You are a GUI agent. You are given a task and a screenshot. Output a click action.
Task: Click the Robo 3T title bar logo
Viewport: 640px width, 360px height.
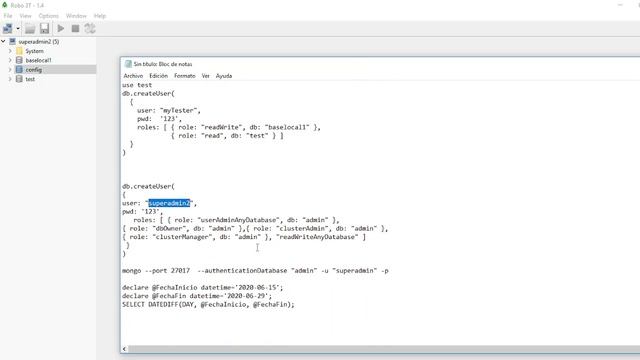4,5
